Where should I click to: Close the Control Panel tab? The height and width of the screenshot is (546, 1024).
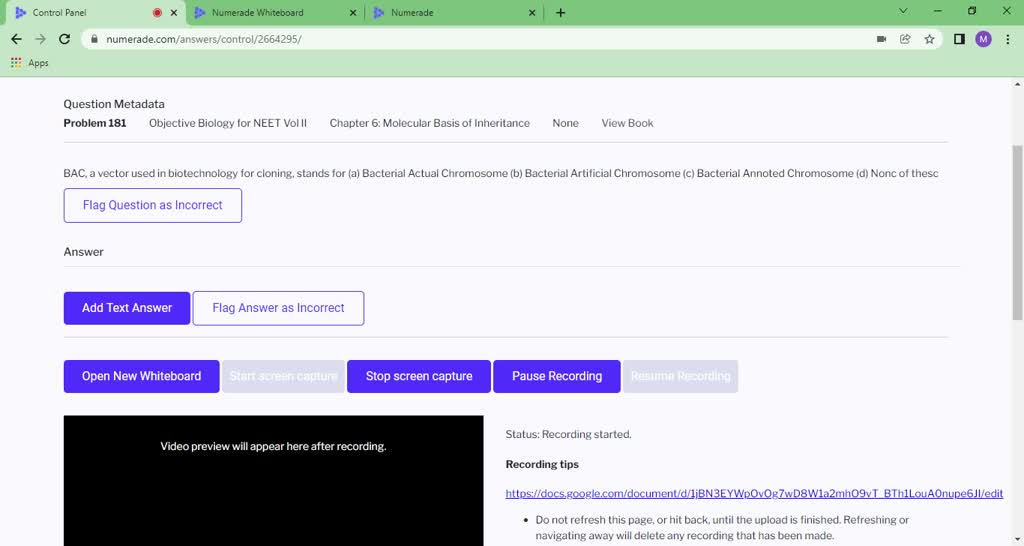click(175, 13)
